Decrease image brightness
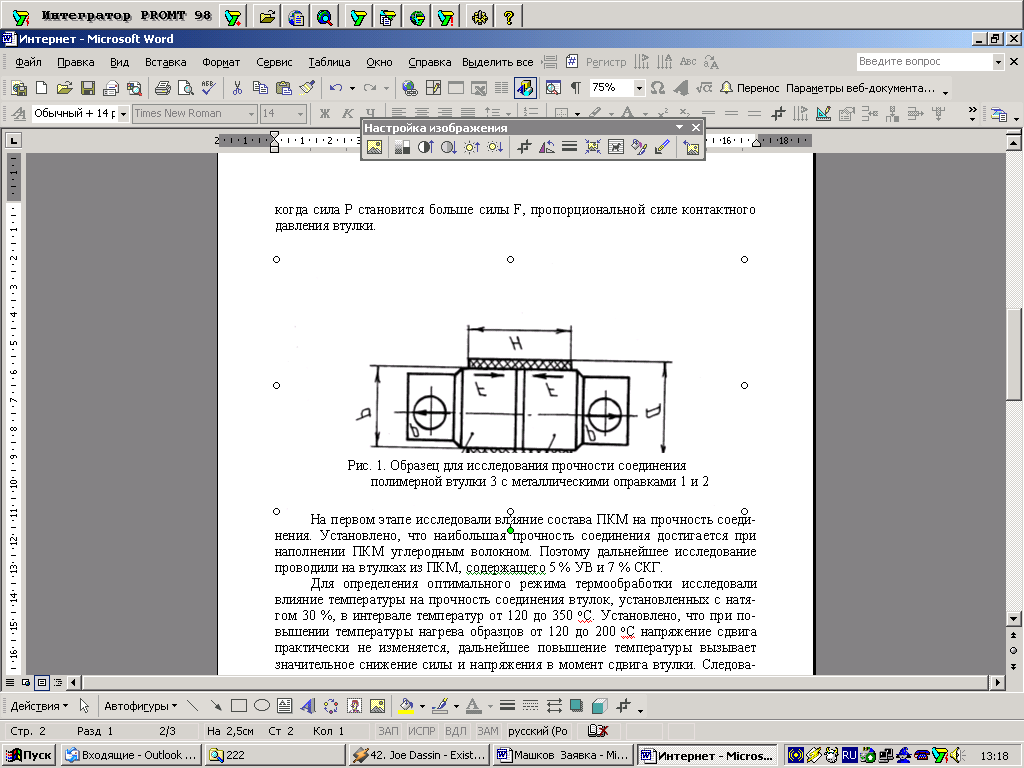Viewport: 1024px width, 768px height. [x=495, y=147]
